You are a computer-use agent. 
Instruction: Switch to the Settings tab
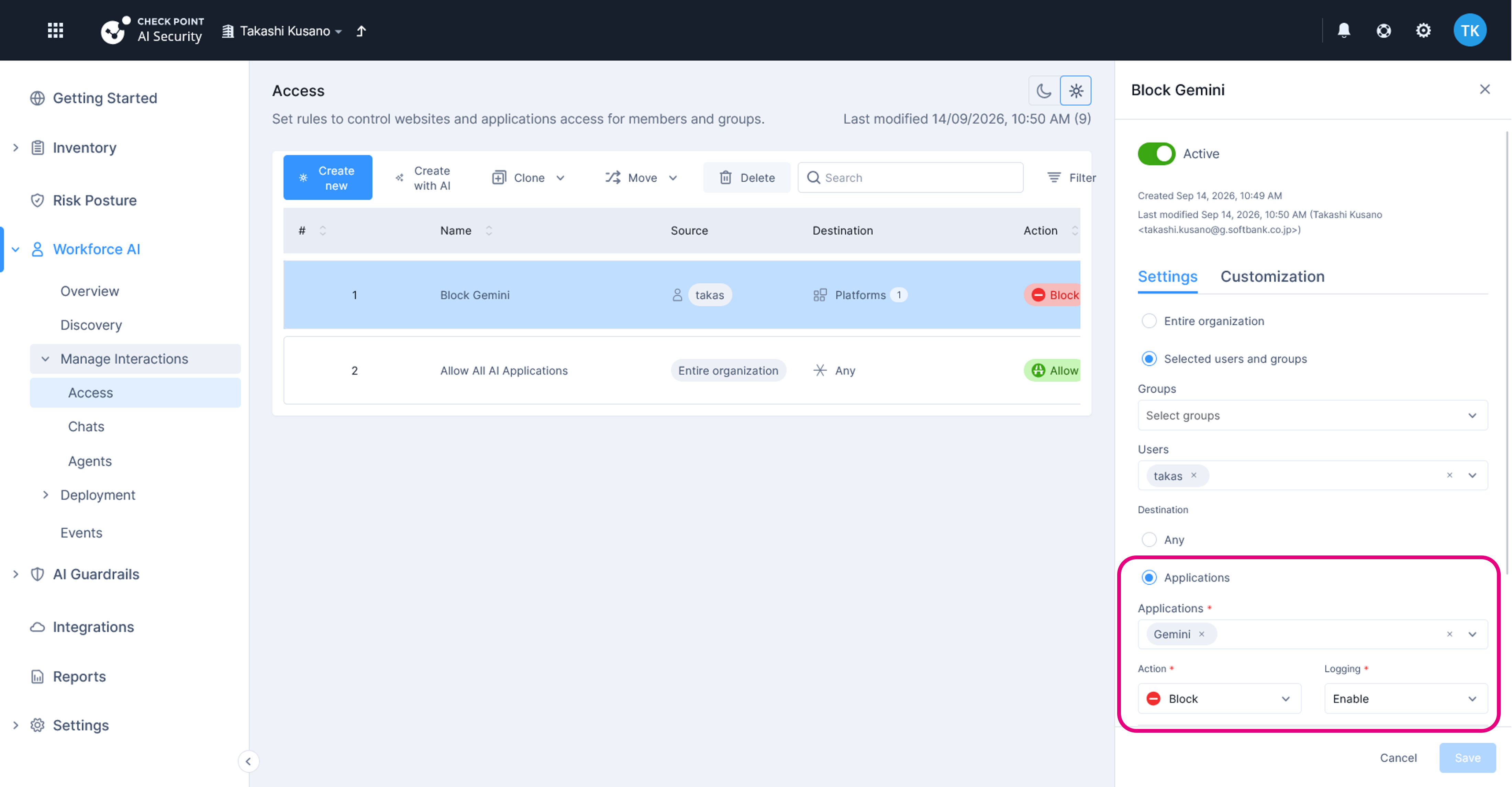point(1167,277)
